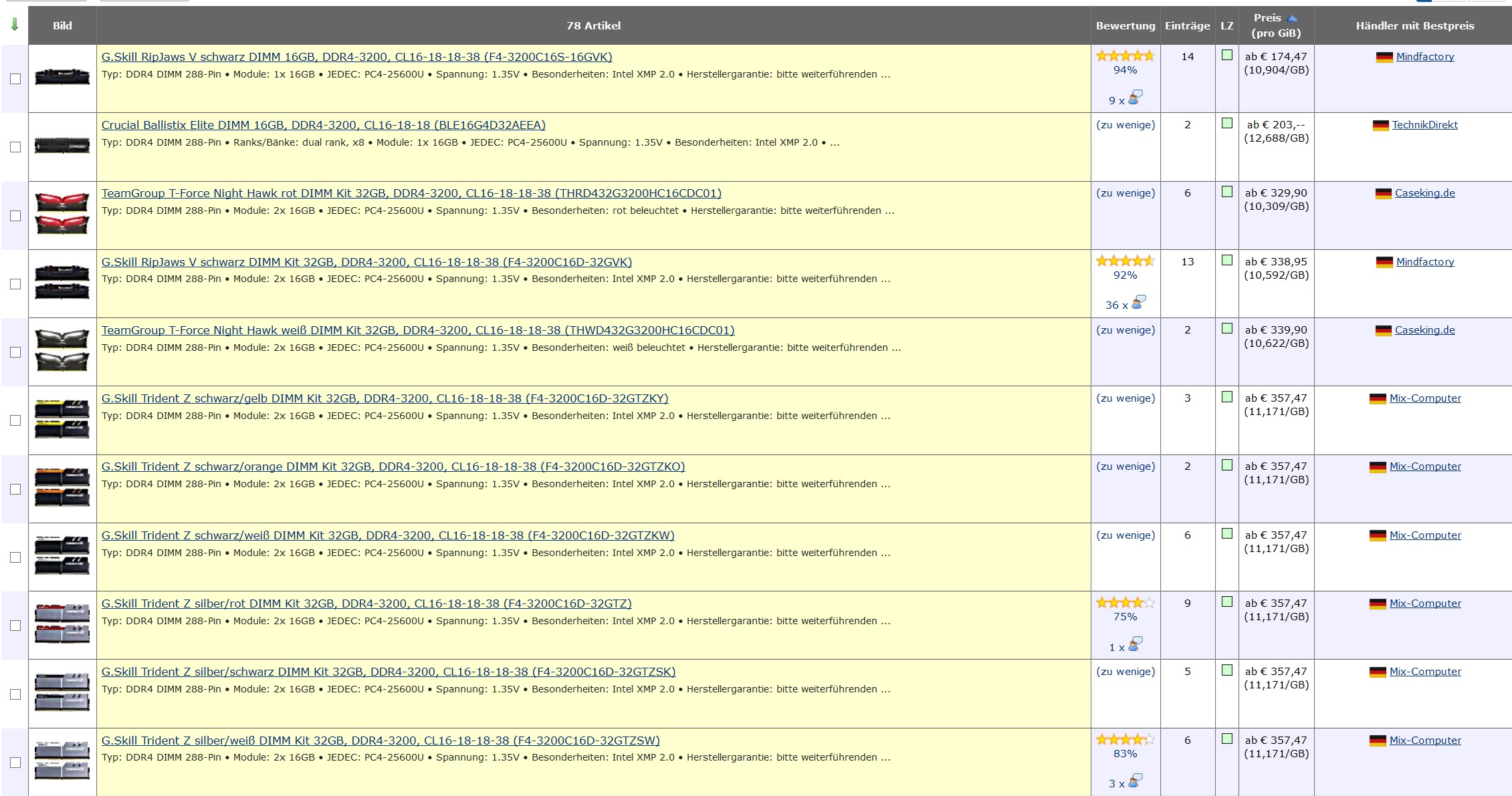Click Händler mit Bestpreis column header

[1414, 25]
